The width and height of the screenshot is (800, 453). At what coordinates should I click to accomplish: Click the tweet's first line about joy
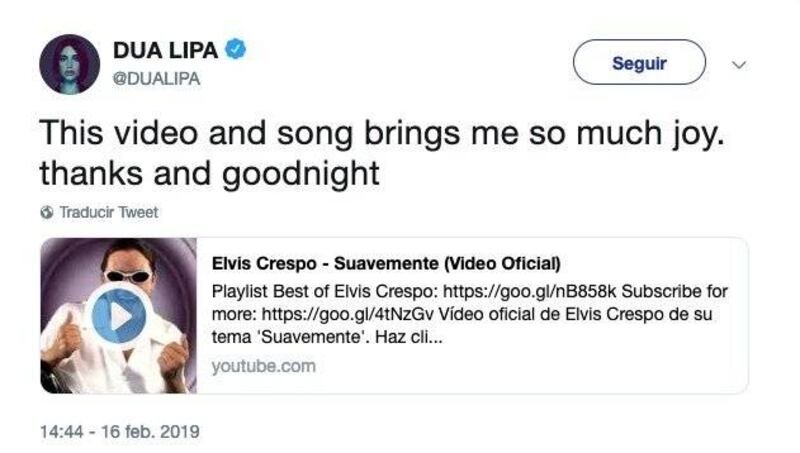pos(382,133)
